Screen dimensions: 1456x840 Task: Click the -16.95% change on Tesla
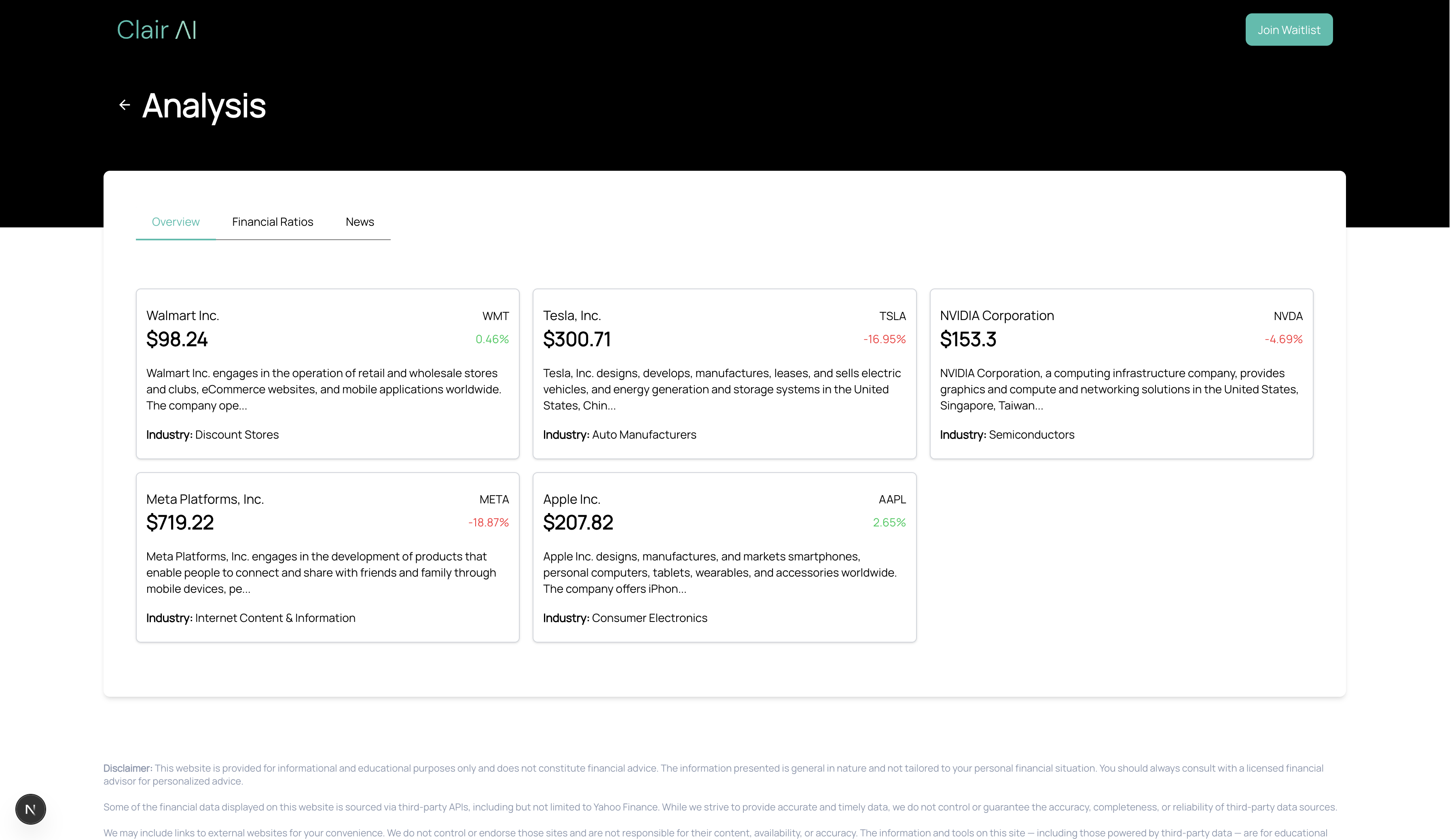[x=884, y=339]
